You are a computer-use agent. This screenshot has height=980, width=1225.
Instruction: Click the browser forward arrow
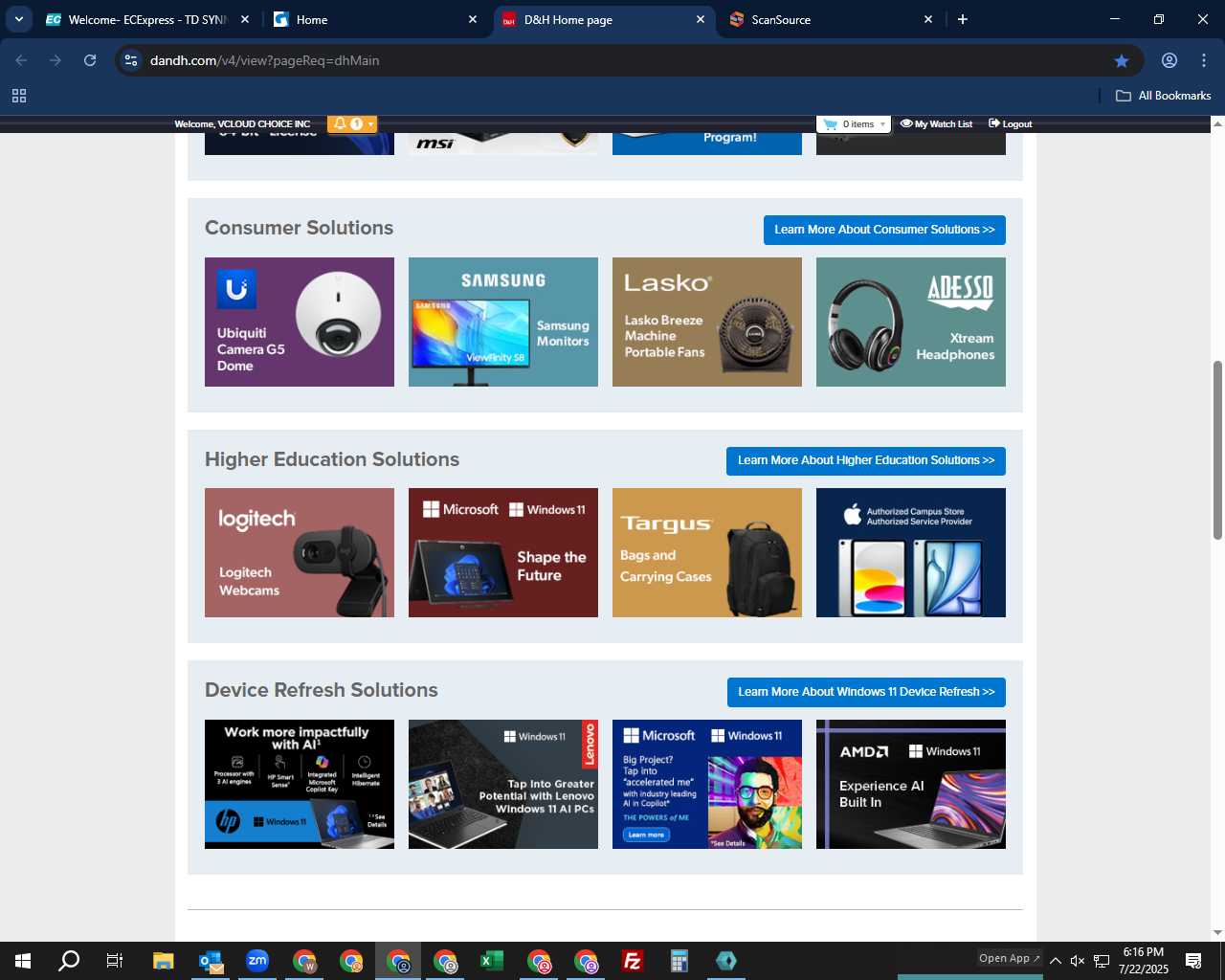[56, 60]
